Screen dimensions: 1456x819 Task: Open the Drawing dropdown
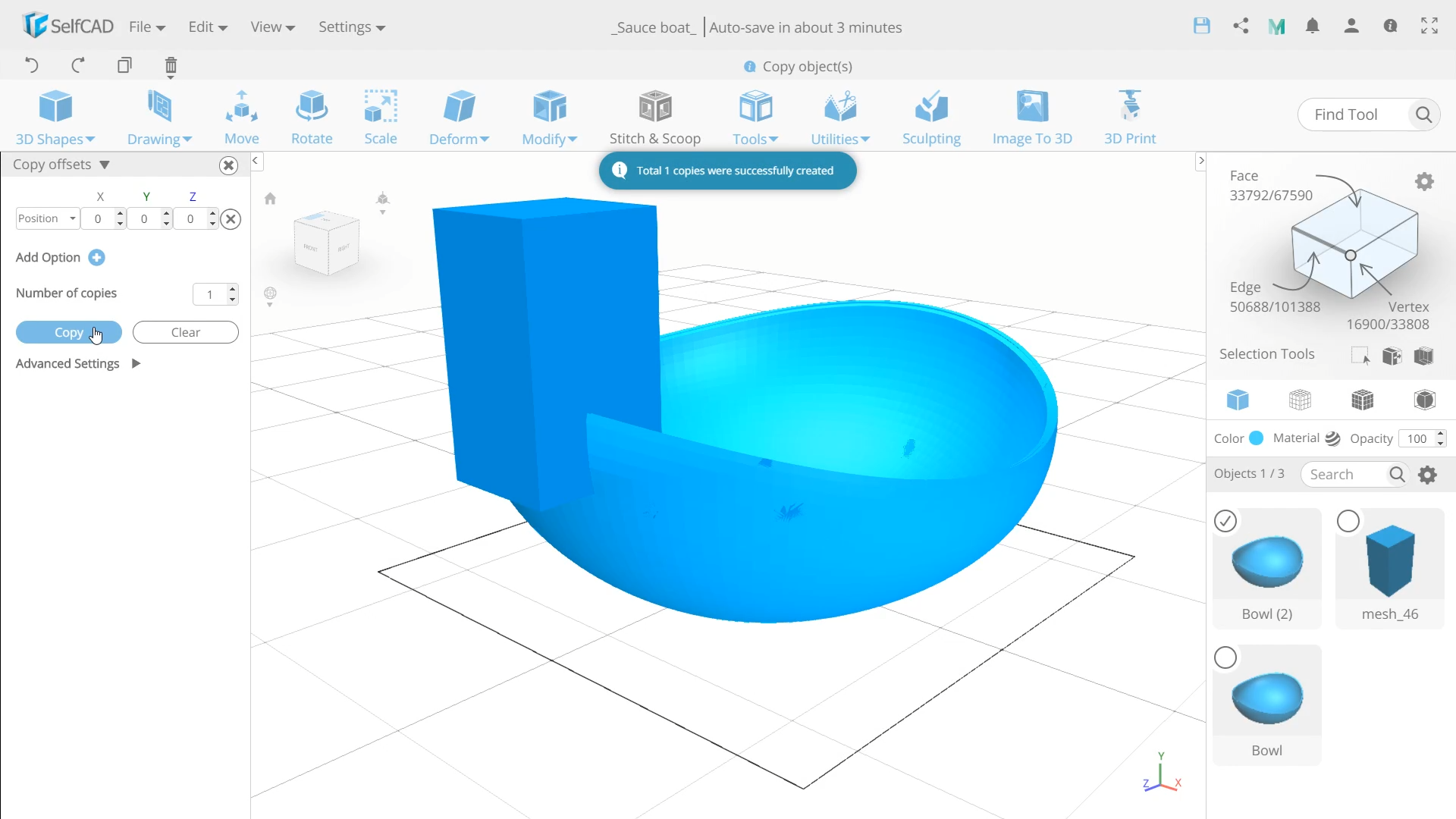pyautogui.click(x=159, y=118)
